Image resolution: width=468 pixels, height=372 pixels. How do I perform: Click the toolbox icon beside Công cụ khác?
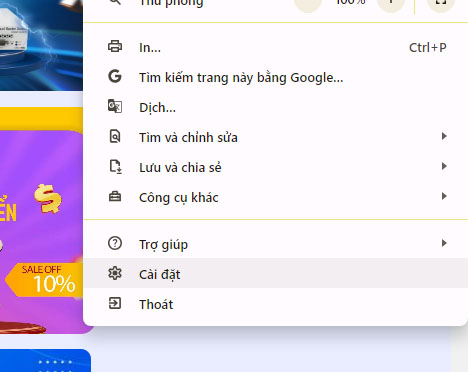point(115,197)
